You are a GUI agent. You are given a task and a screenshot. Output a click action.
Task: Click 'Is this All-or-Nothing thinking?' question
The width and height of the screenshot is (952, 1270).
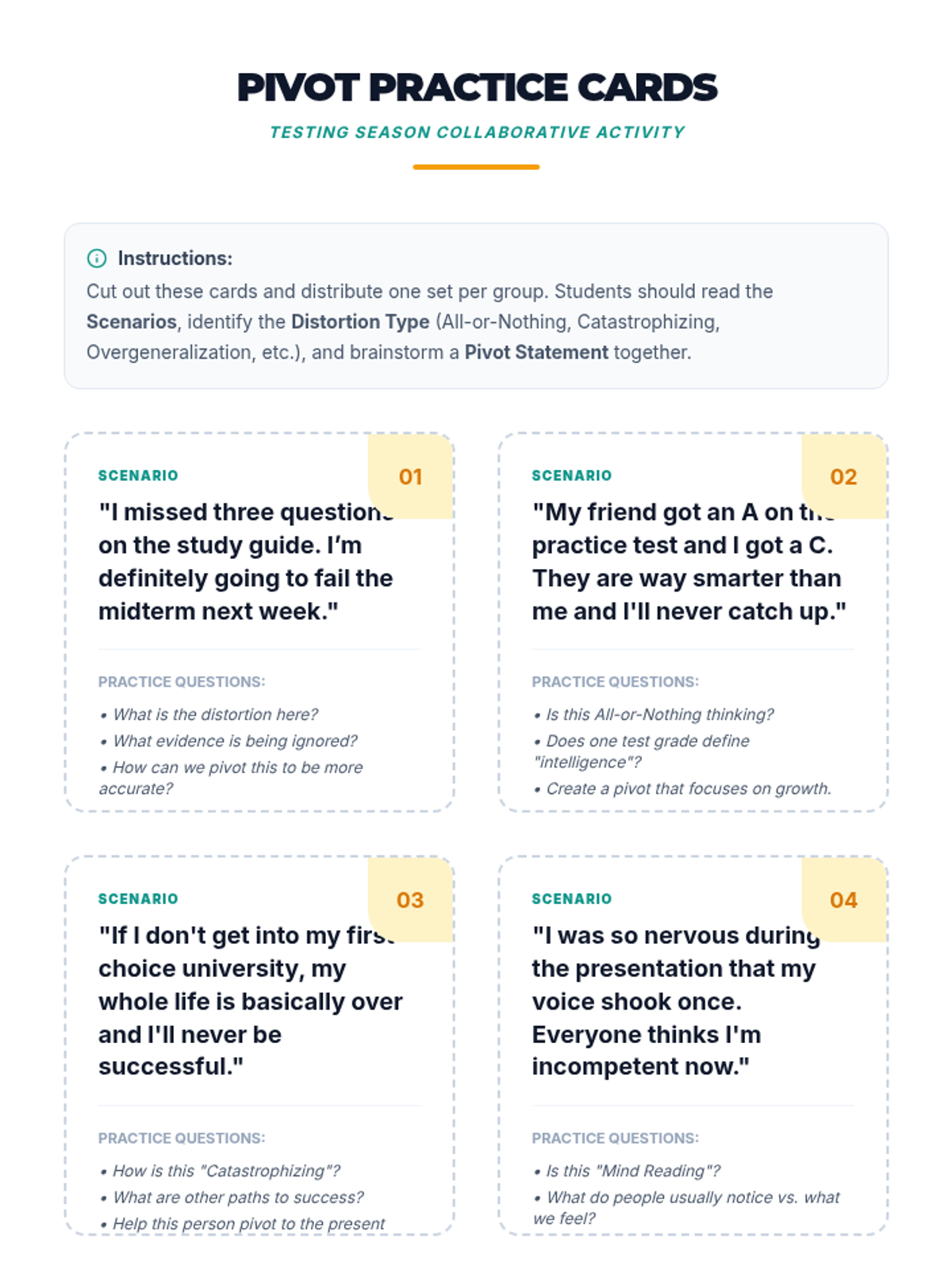(x=659, y=714)
